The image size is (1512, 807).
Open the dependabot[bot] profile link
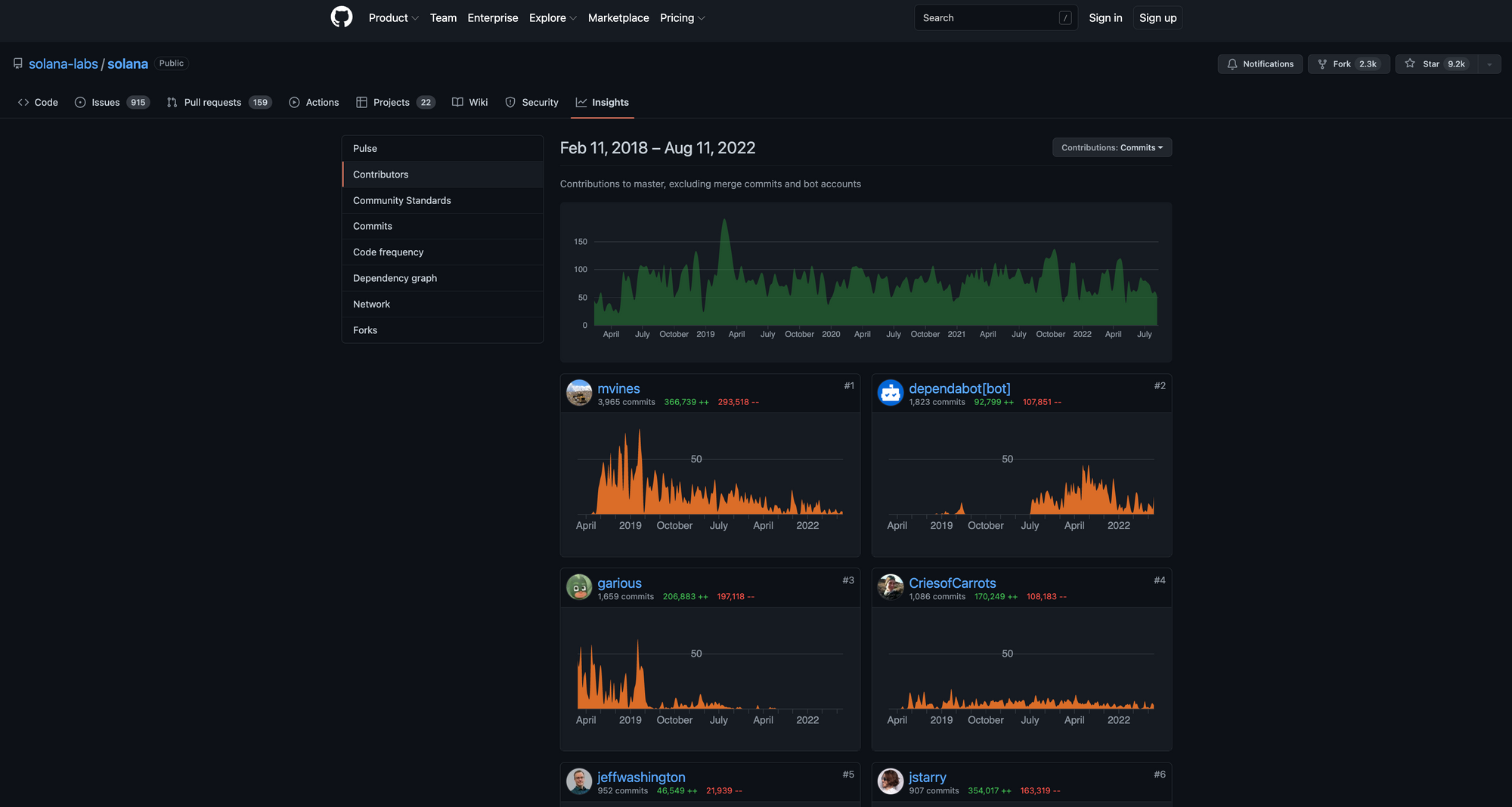959,388
